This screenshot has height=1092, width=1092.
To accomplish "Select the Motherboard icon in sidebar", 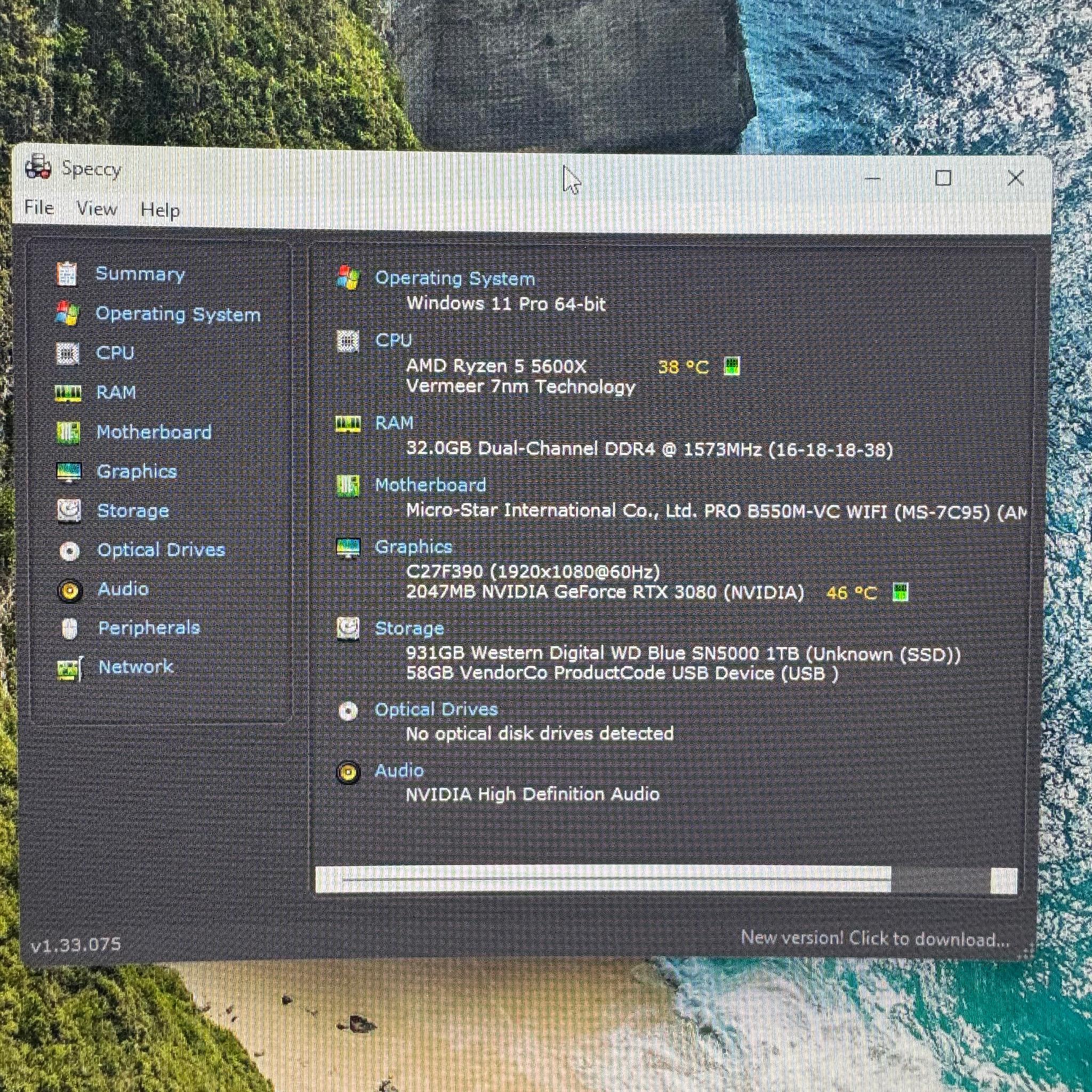I will click(x=68, y=432).
